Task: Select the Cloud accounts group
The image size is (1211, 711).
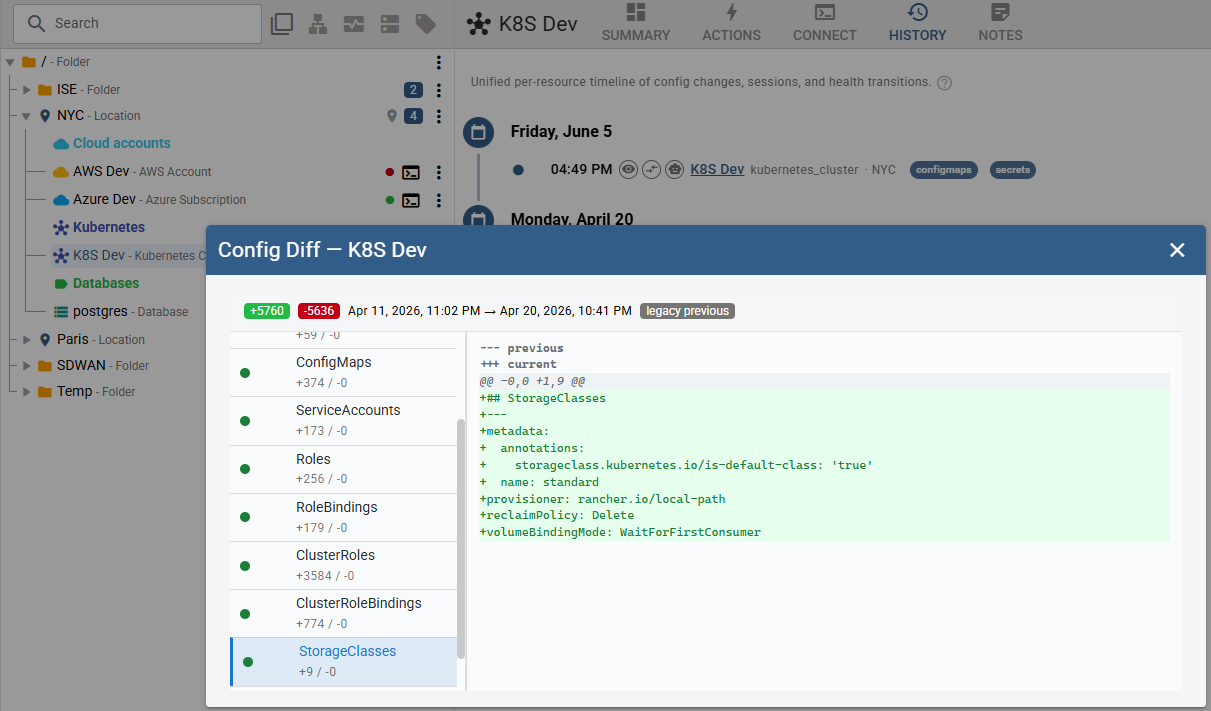Action: coord(121,143)
